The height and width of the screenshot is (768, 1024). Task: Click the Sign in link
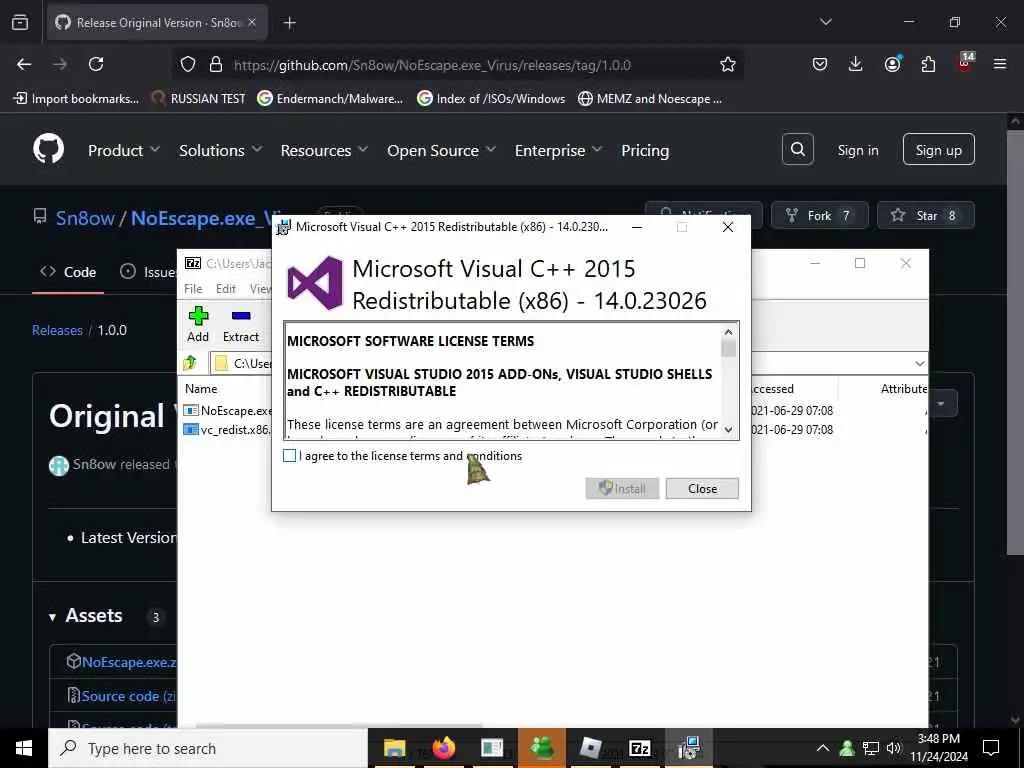(x=857, y=150)
